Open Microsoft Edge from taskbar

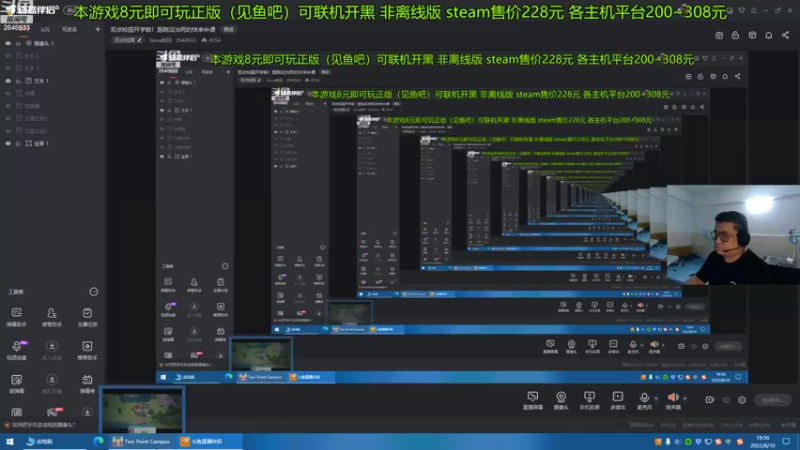[x=98, y=441]
